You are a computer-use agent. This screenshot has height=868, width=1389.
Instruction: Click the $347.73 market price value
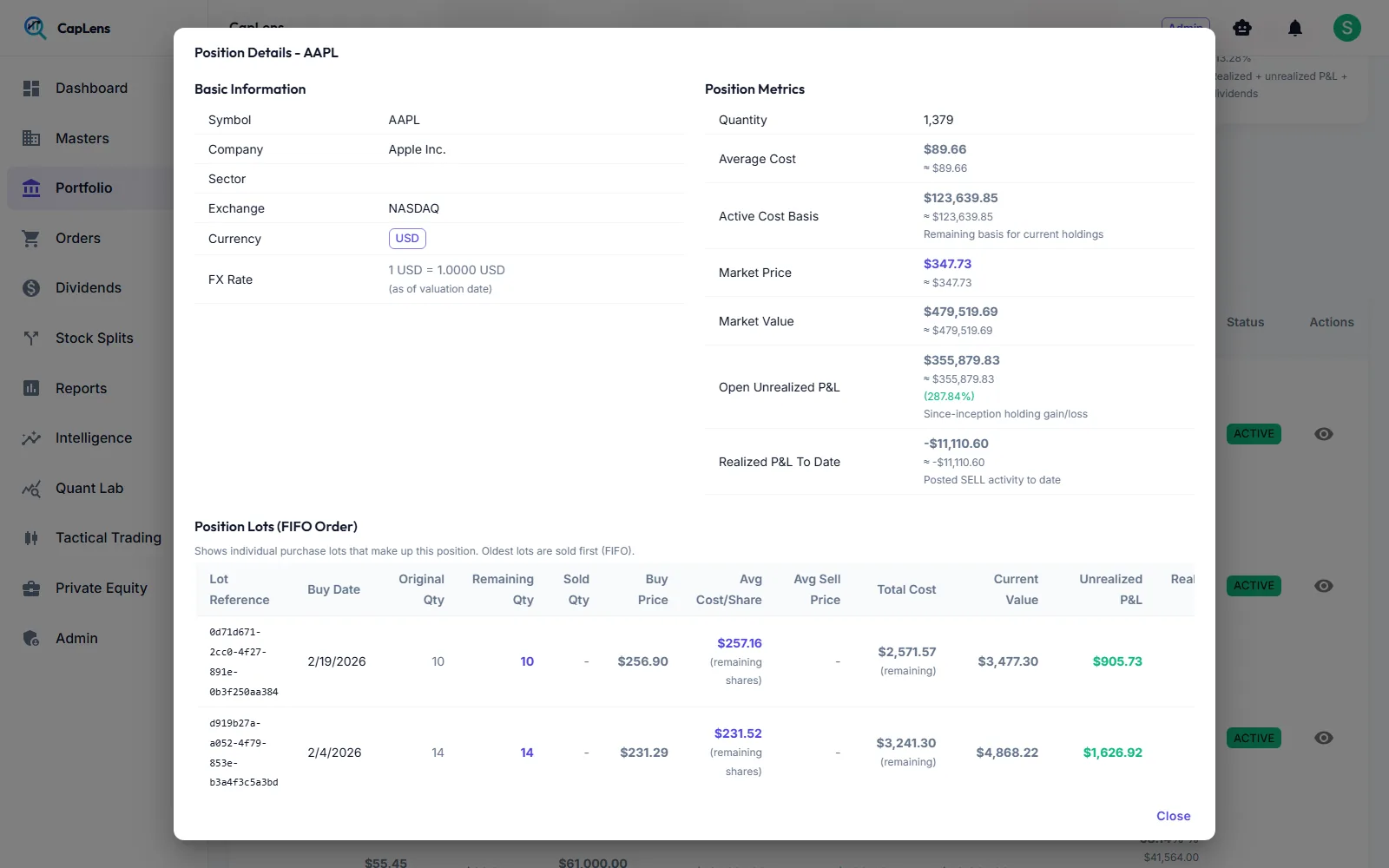click(947, 264)
